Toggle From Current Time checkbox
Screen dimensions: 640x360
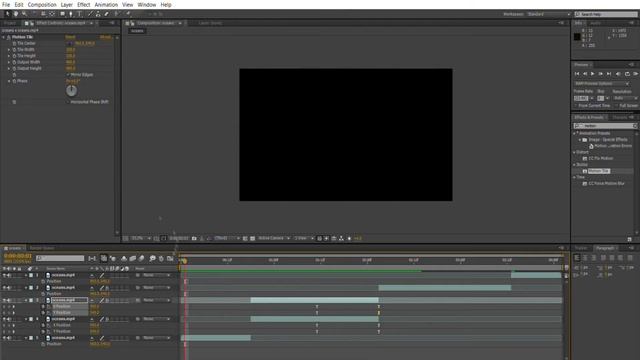(576, 106)
